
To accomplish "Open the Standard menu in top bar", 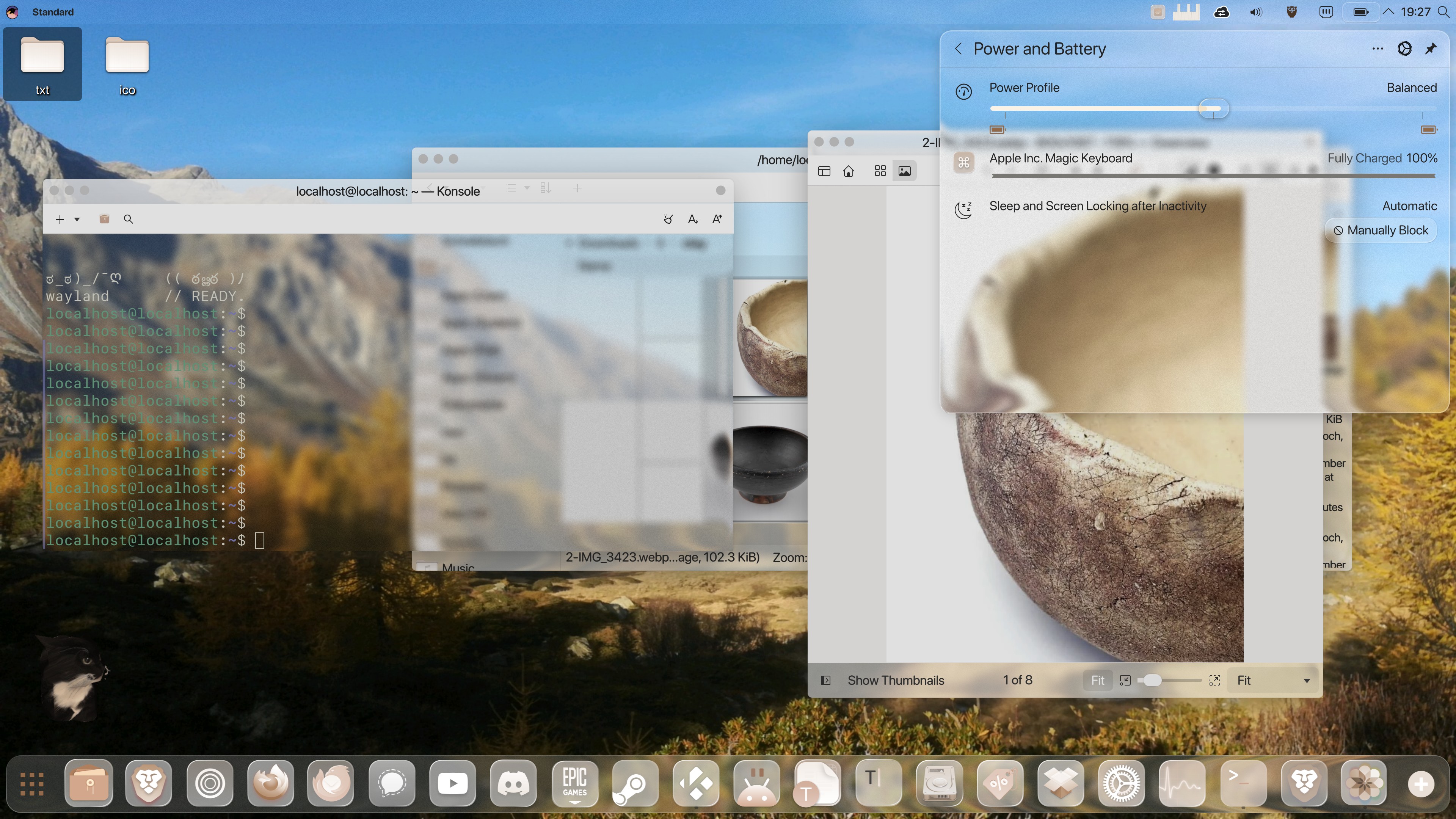I will click(53, 12).
